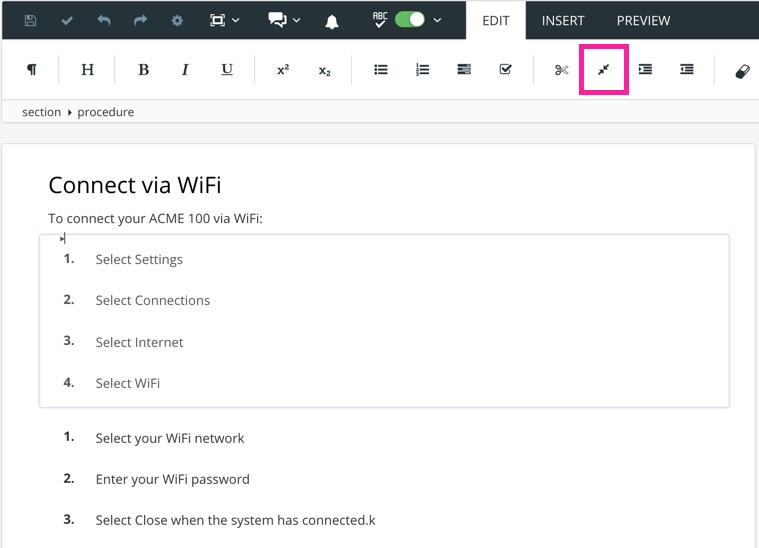Click the 'Select your WiFi network' step

170,439
